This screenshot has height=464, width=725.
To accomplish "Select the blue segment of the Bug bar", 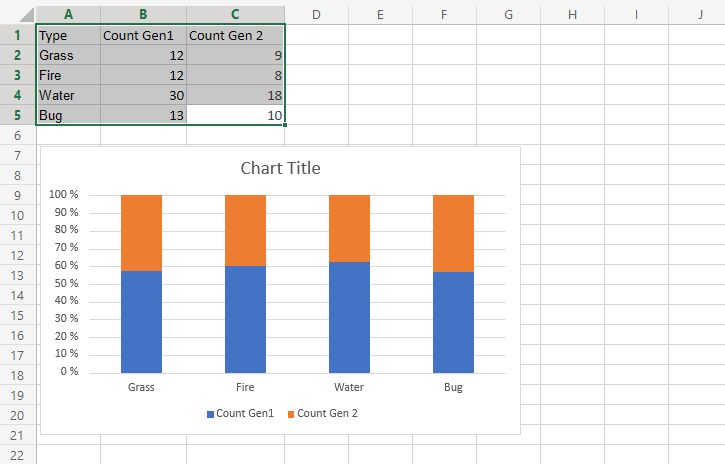I will [453, 322].
